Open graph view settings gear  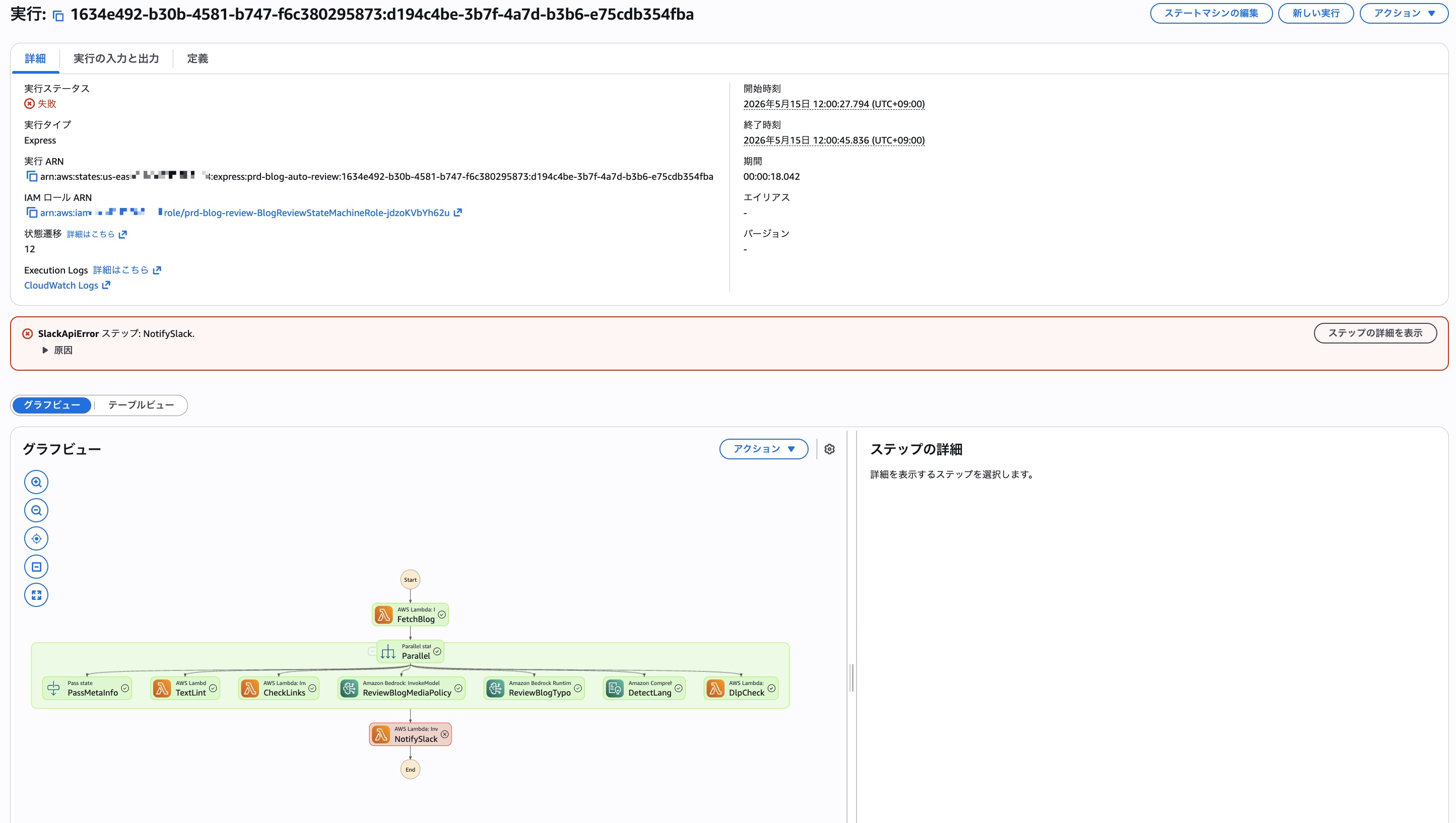(829, 449)
